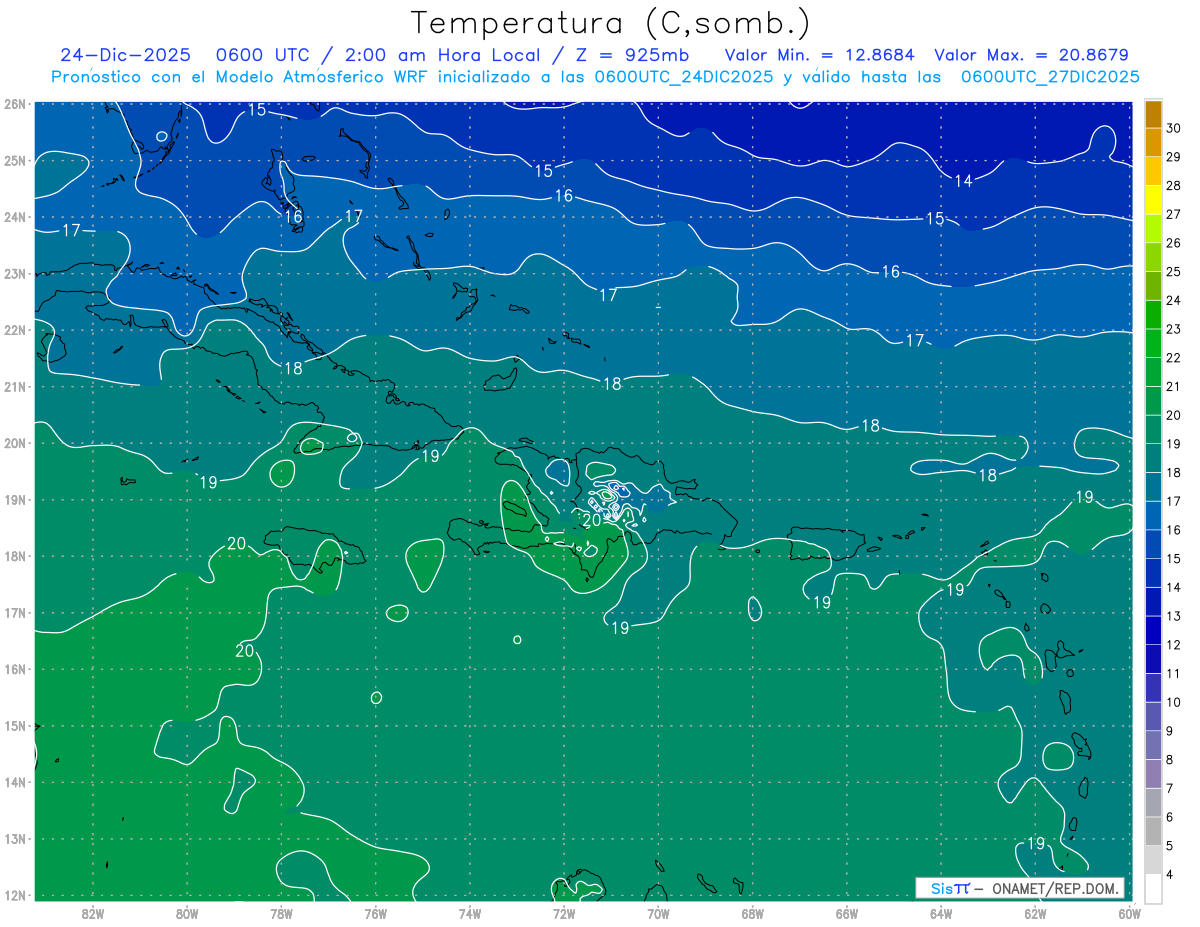Screen dimensions: 1200x927
Task: Select the initialization stamp "0600UTC_24DIC2025"
Action: click(684, 77)
